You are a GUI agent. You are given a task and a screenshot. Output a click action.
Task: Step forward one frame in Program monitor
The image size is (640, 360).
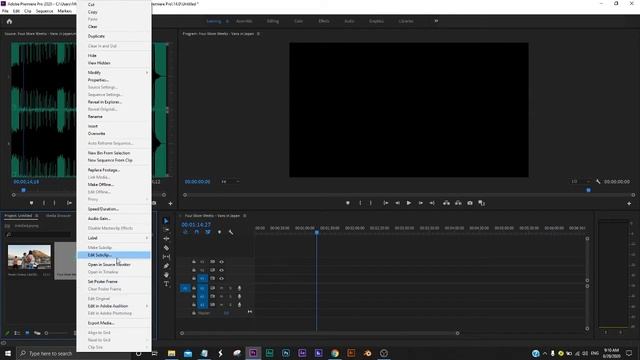click(420, 203)
